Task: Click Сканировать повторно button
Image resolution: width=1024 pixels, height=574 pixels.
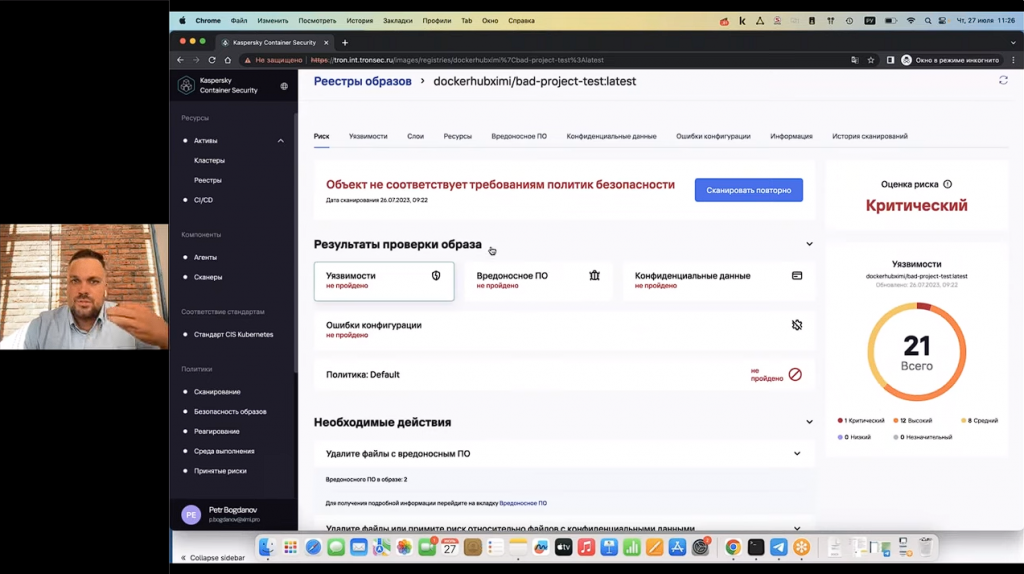Action: pos(748,190)
